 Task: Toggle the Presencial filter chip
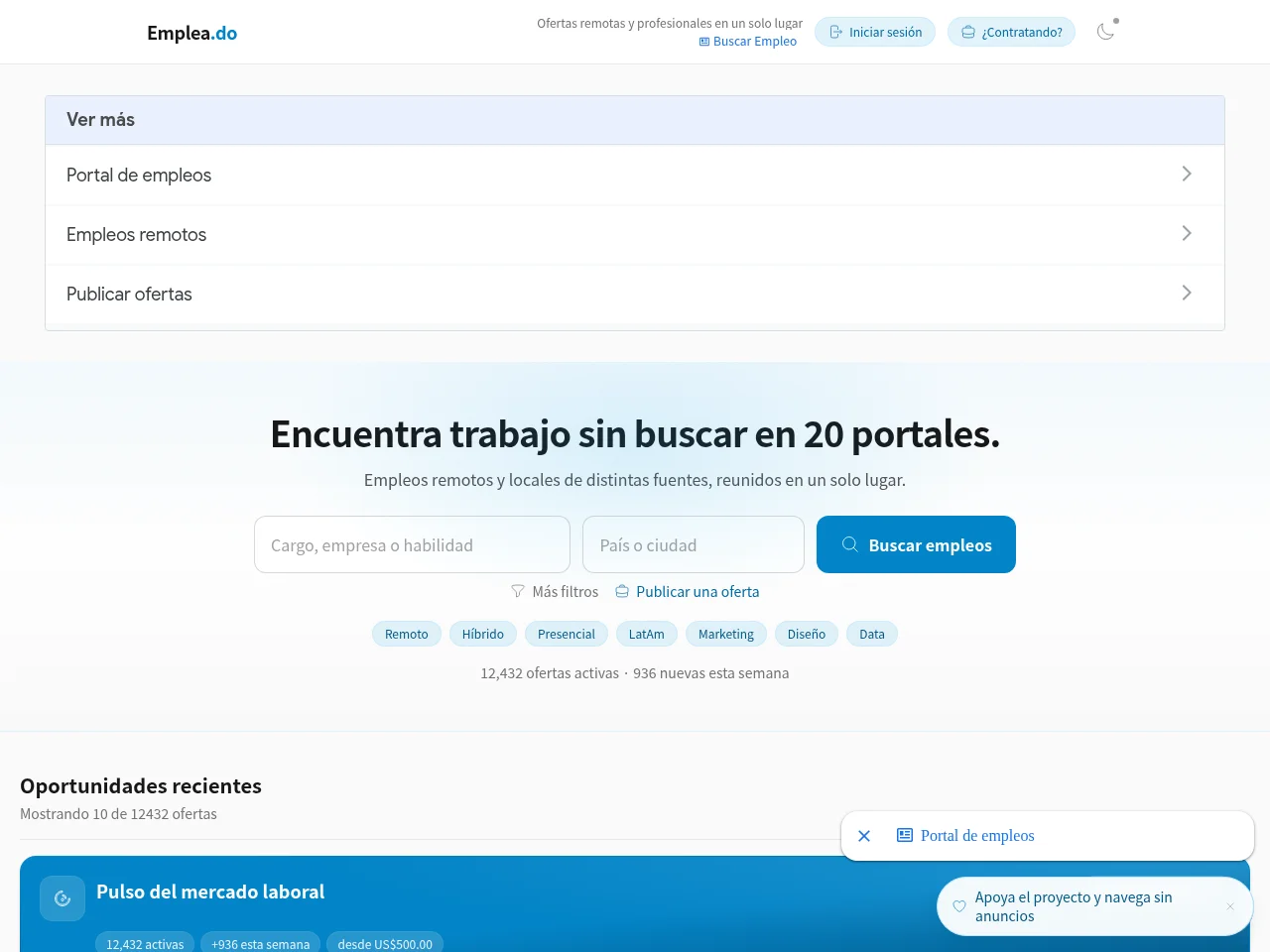pyautogui.click(x=567, y=634)
